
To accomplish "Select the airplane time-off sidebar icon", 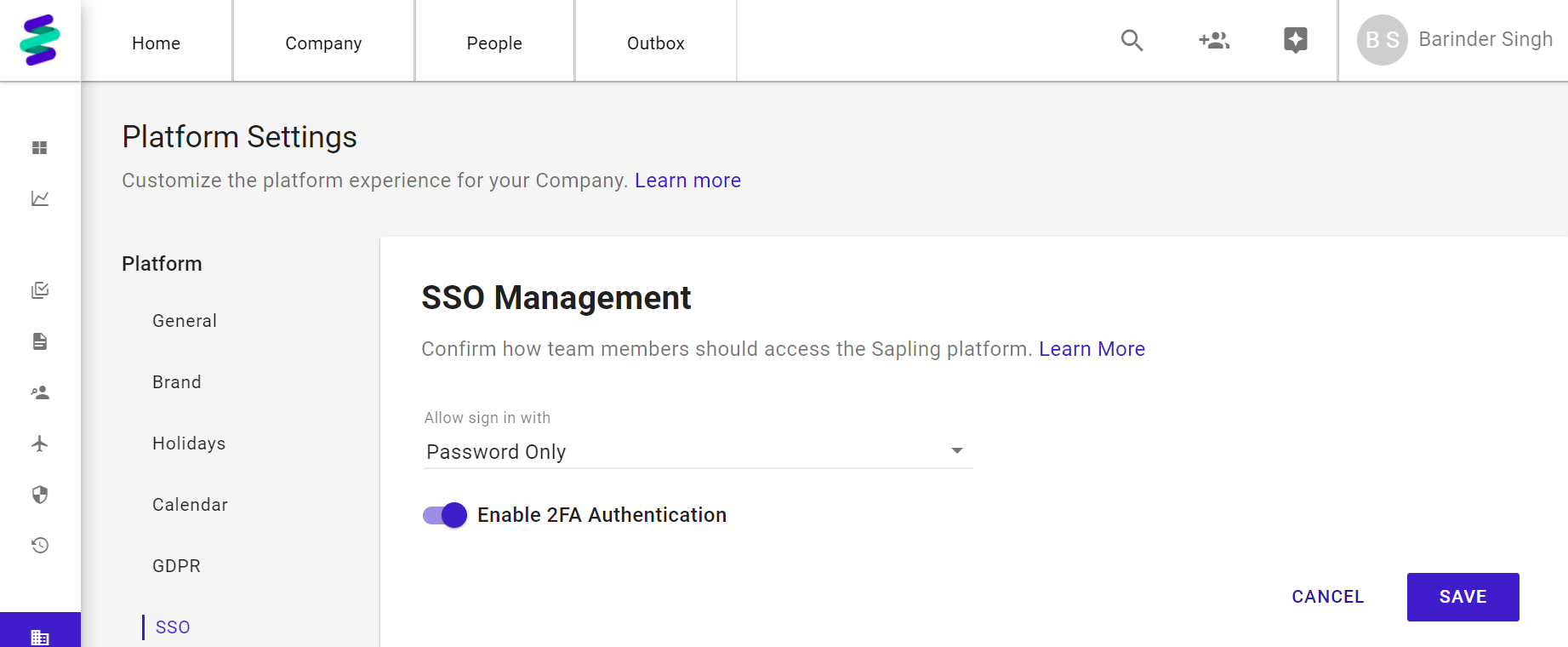I will coord(40,444).
